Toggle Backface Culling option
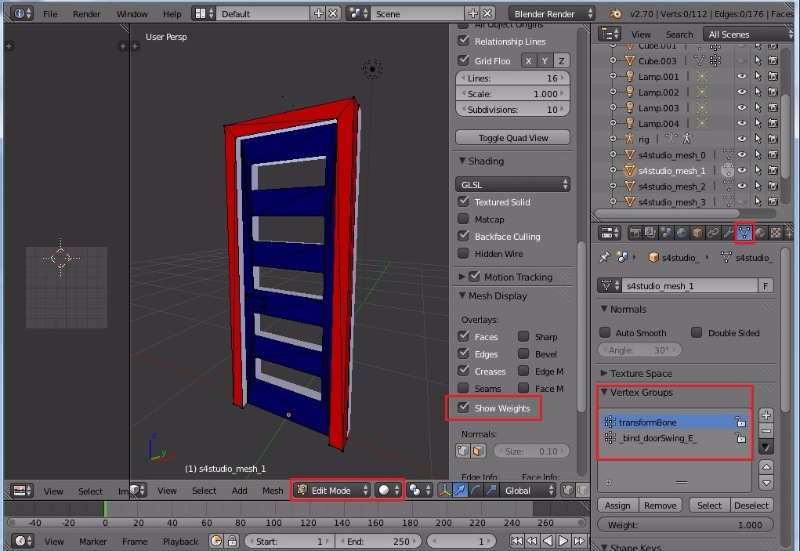 click(463, 236)
